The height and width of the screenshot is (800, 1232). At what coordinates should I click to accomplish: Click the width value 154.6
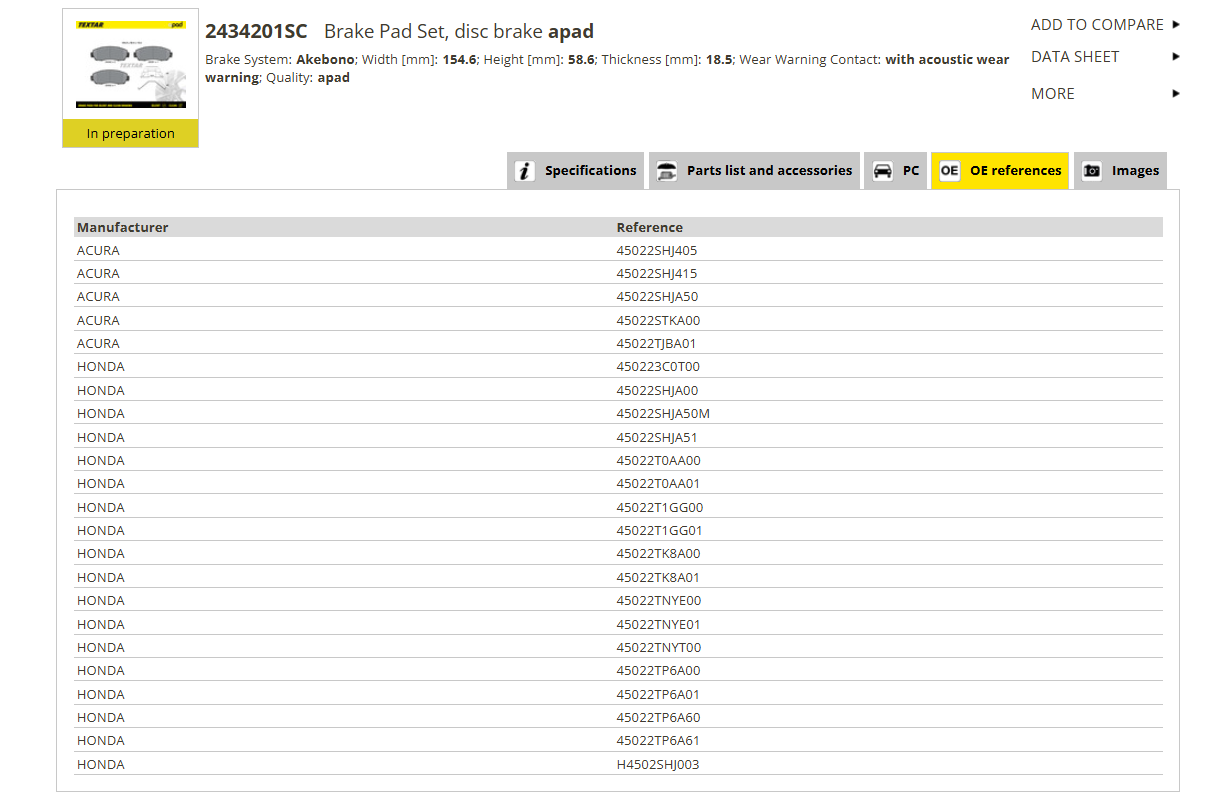coord(459,60)
